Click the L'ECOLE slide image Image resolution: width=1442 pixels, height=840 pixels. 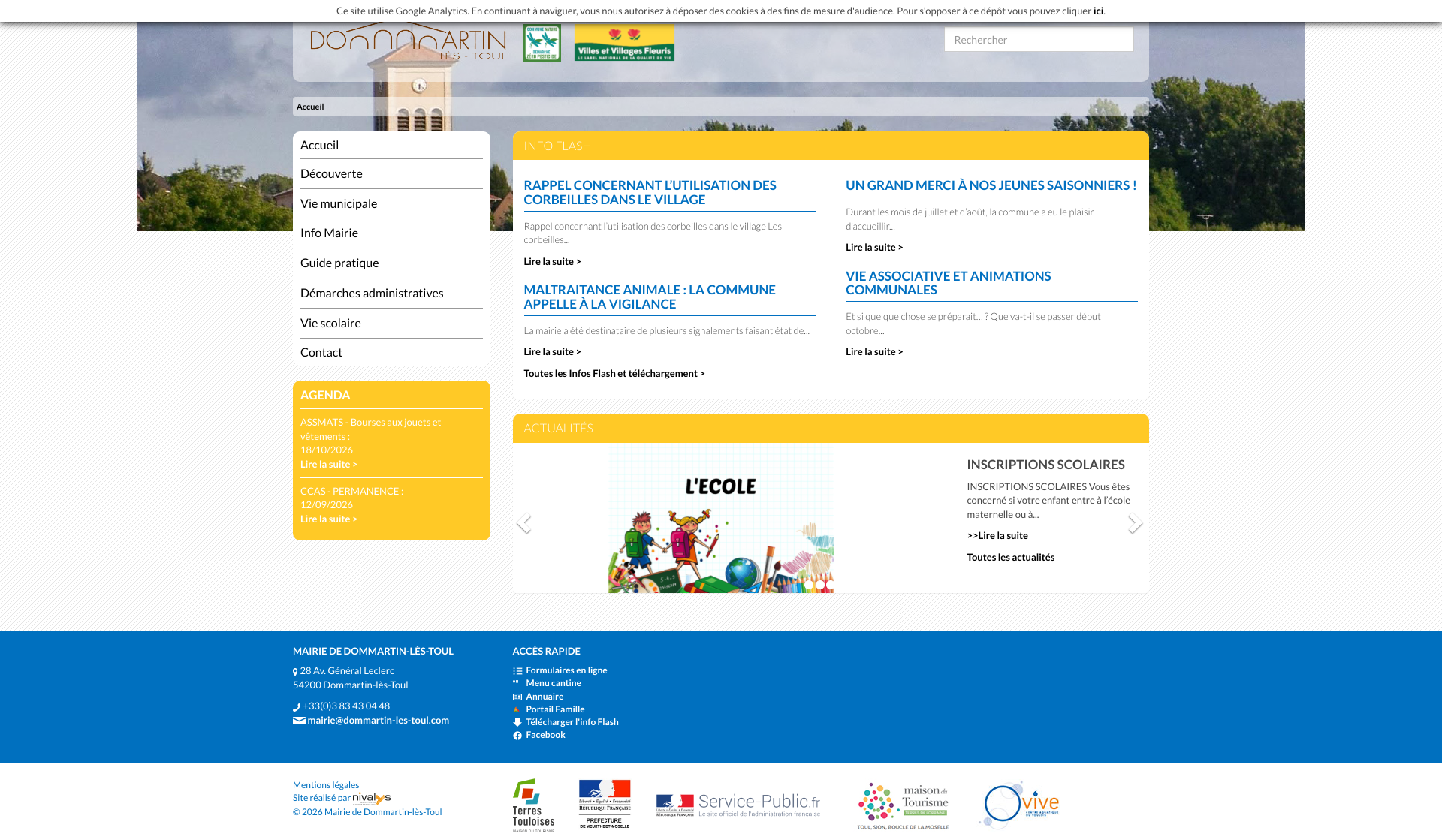[721, 519]
